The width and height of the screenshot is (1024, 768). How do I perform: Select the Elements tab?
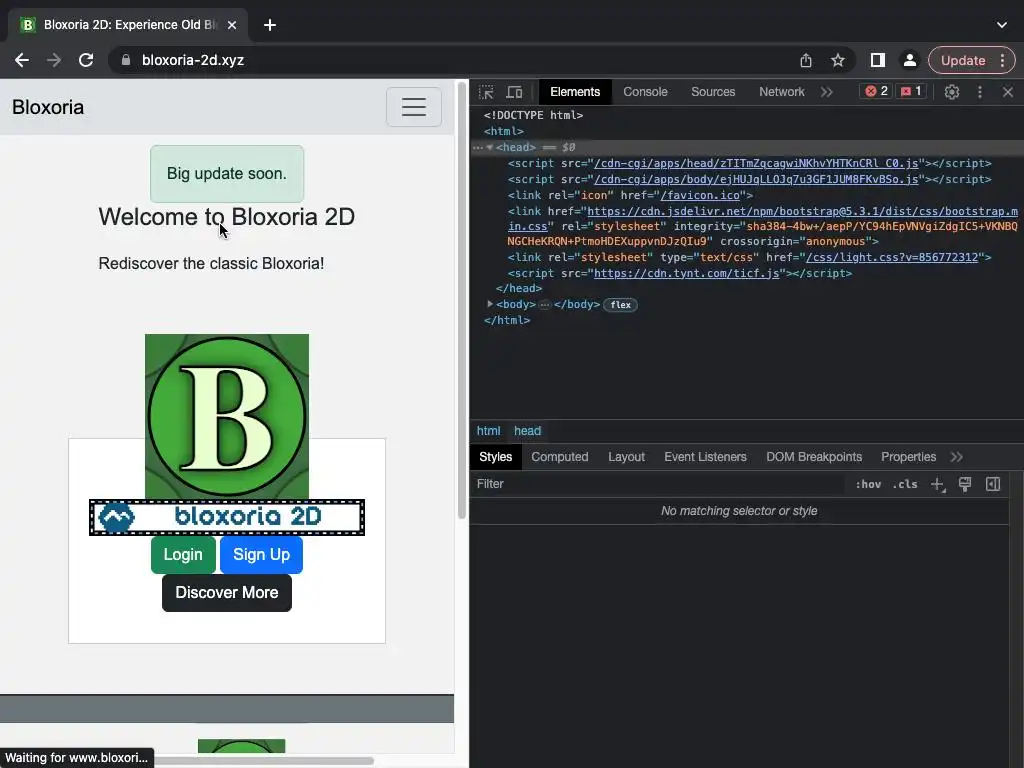[x=575, y=92]
